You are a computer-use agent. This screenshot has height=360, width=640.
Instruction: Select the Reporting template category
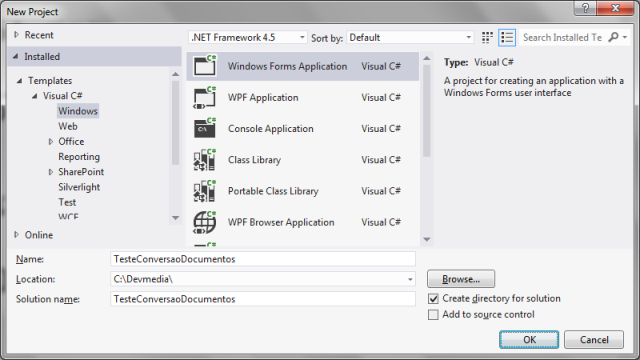[x=79, y=157]
